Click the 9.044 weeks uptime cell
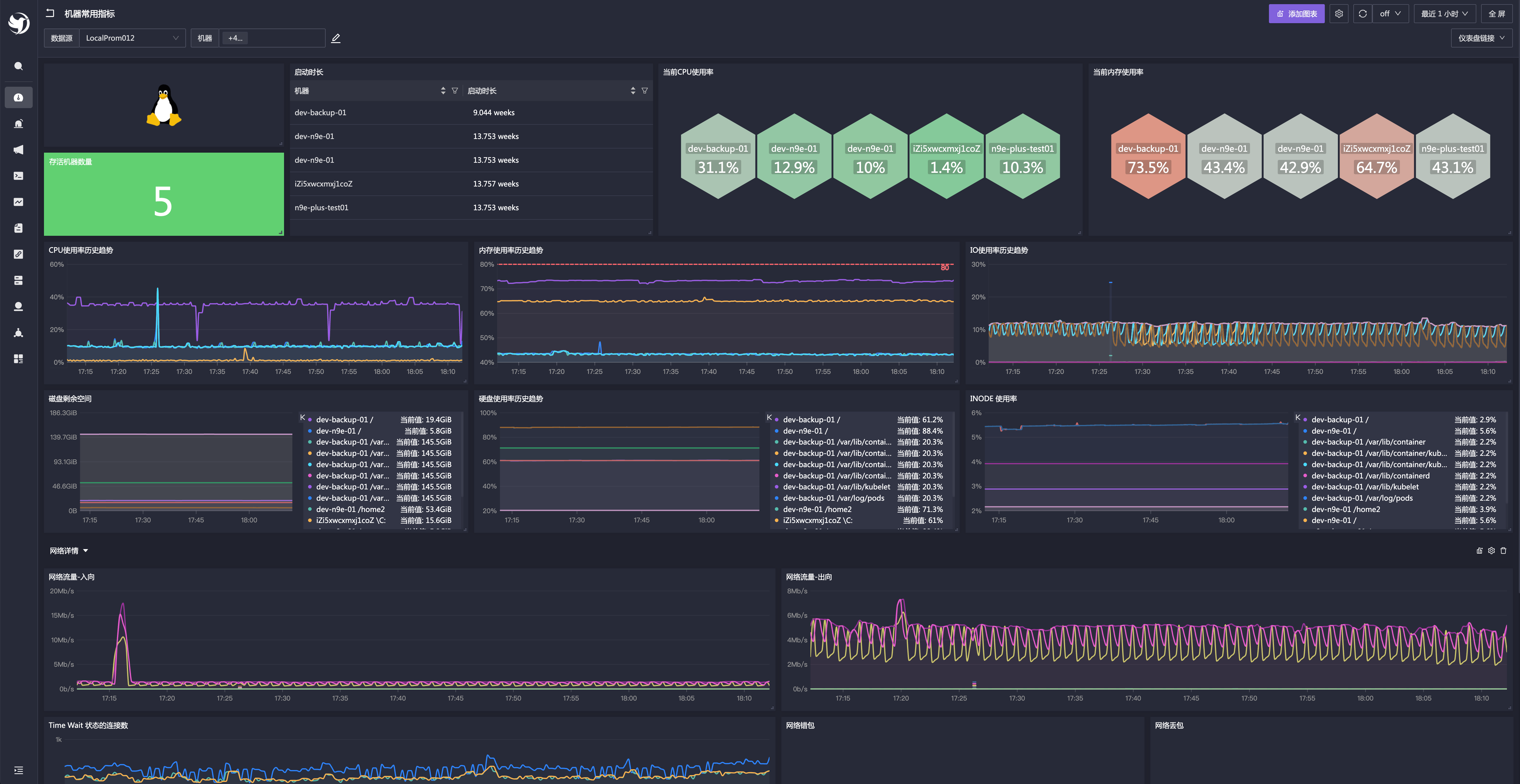Image resolution: width=1520 pixels, height=784 pixels. pos(493,113)
